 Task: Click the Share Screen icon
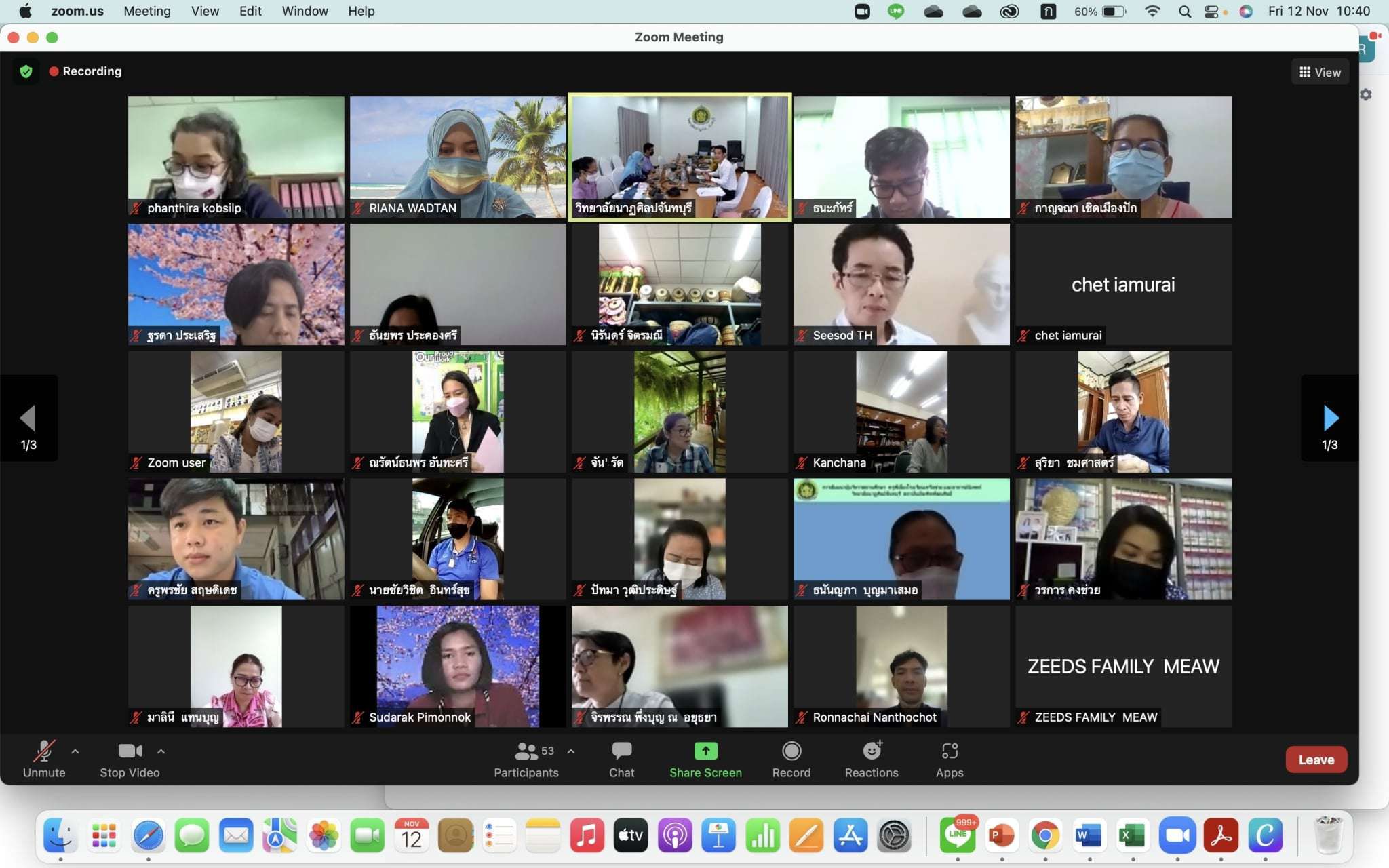point(705,751)
